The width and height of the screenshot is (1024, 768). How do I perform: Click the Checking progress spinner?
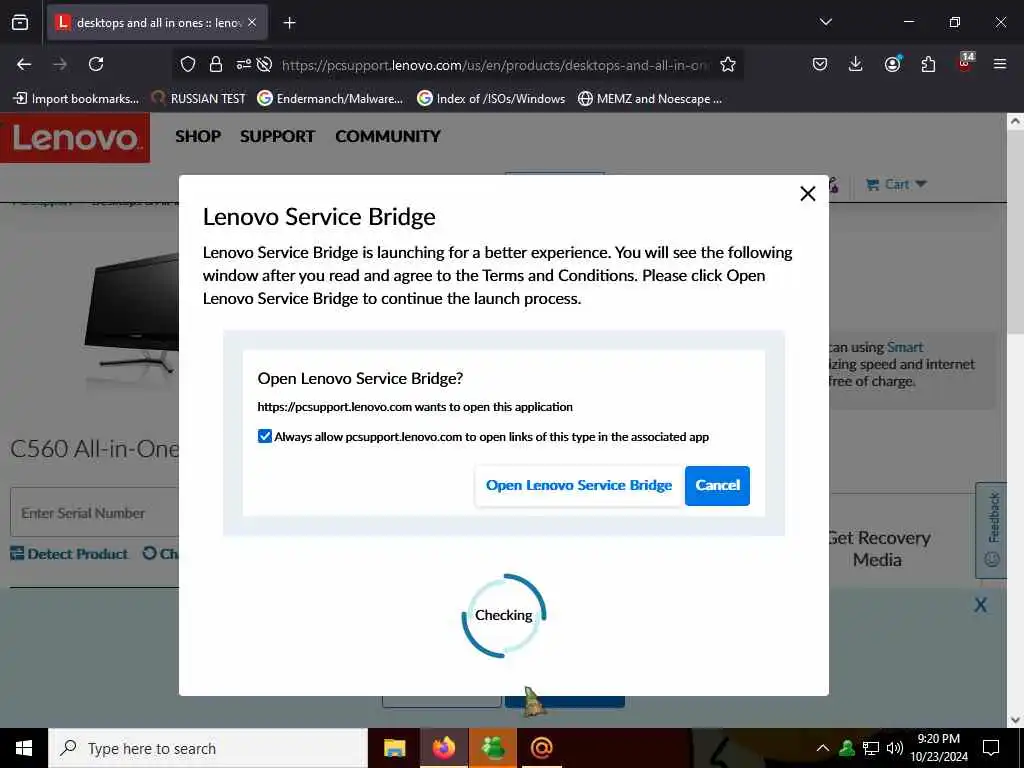[504, 615]
